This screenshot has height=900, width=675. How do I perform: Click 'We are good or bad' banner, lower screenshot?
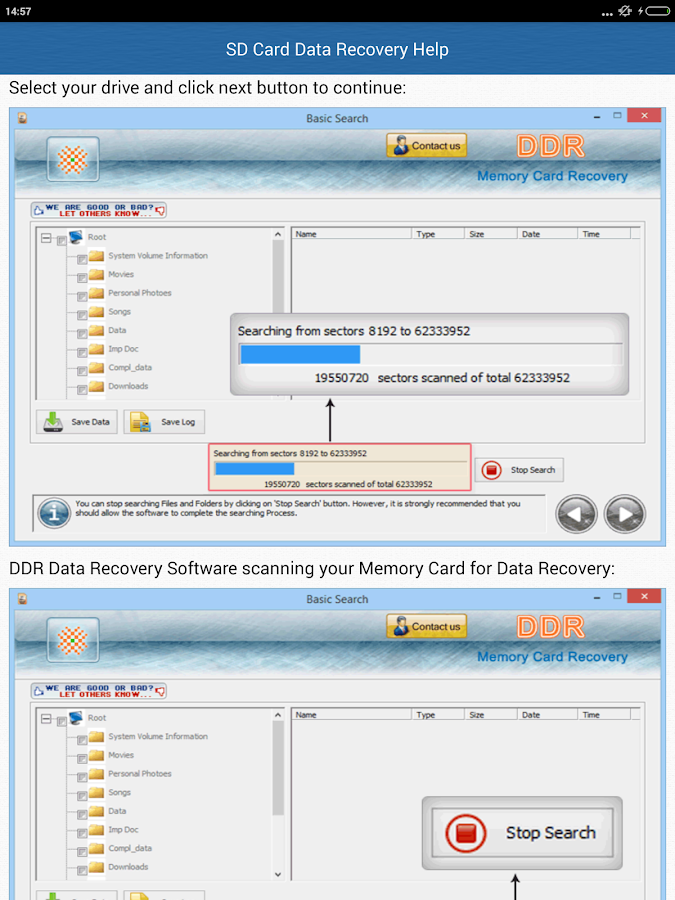(x=99, y=691)
